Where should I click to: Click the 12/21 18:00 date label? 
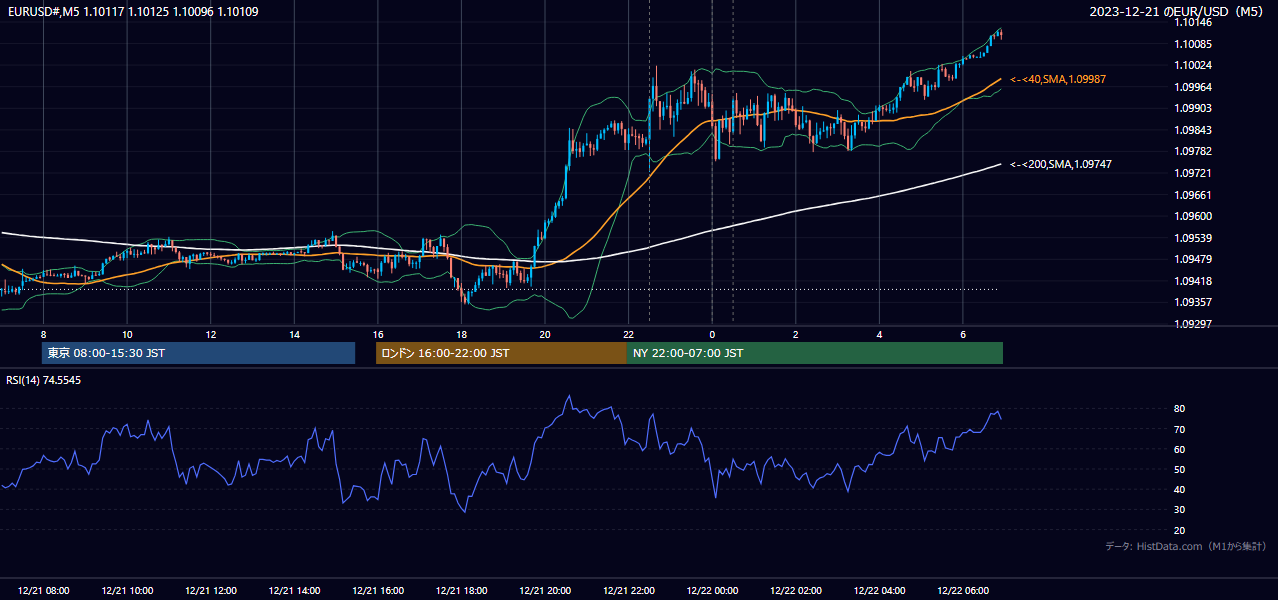click(x=462, y=591)
